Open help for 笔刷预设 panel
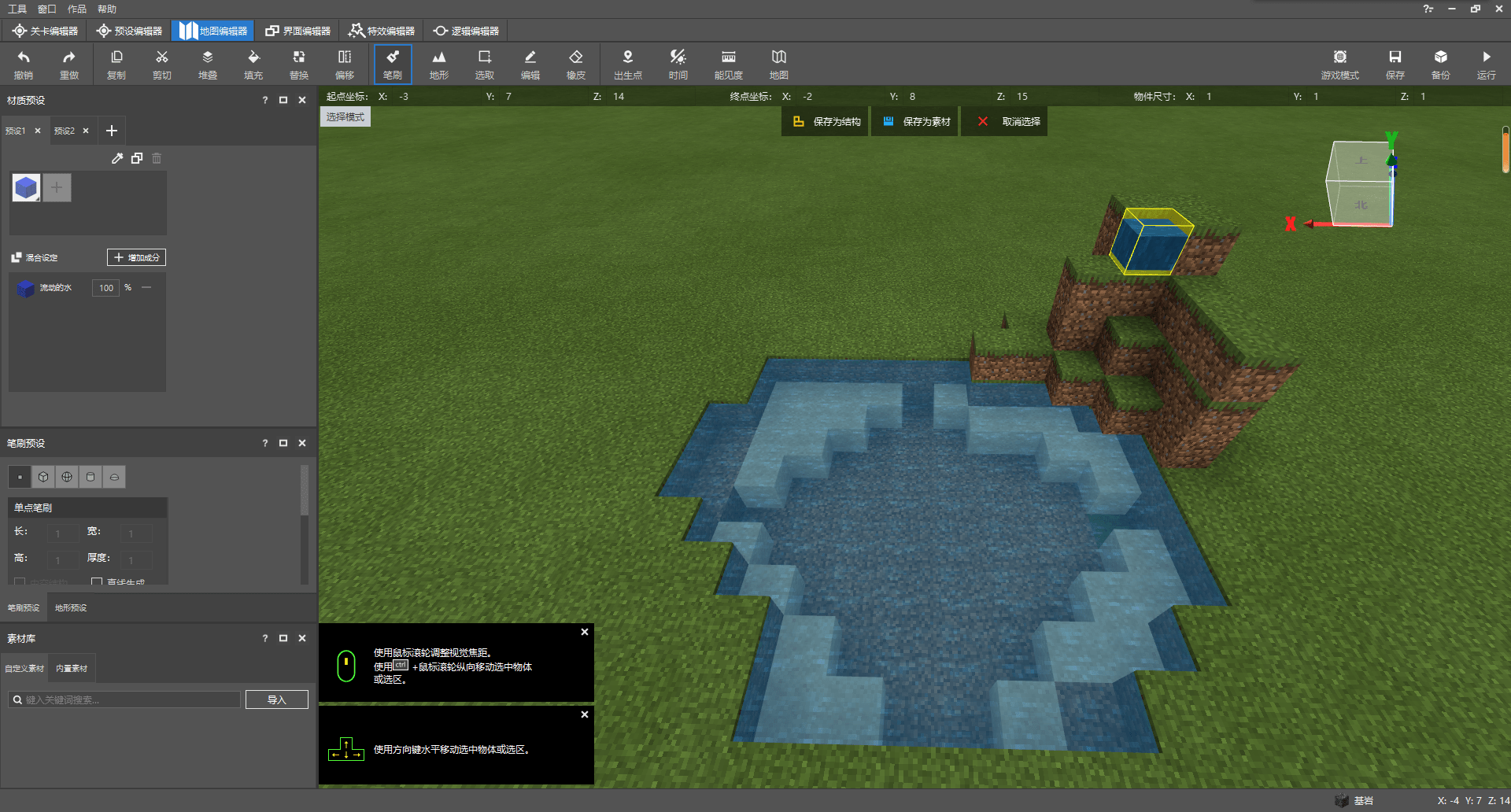 tap(265, 443)
